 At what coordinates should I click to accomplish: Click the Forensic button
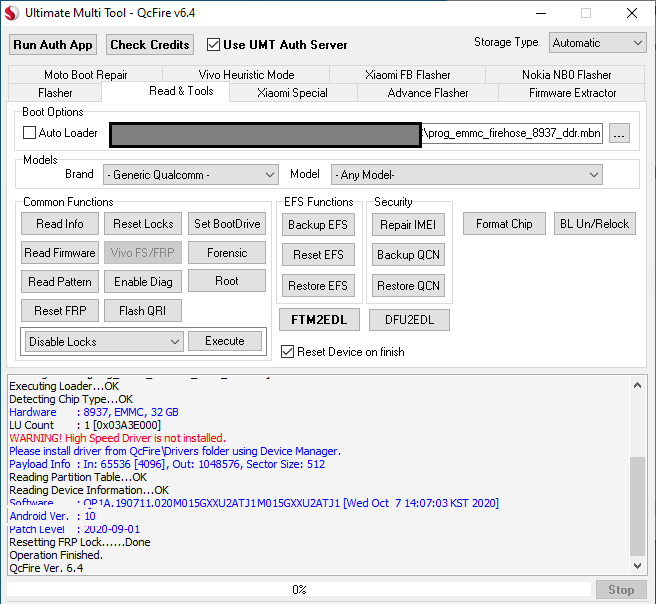coord(227,253)
